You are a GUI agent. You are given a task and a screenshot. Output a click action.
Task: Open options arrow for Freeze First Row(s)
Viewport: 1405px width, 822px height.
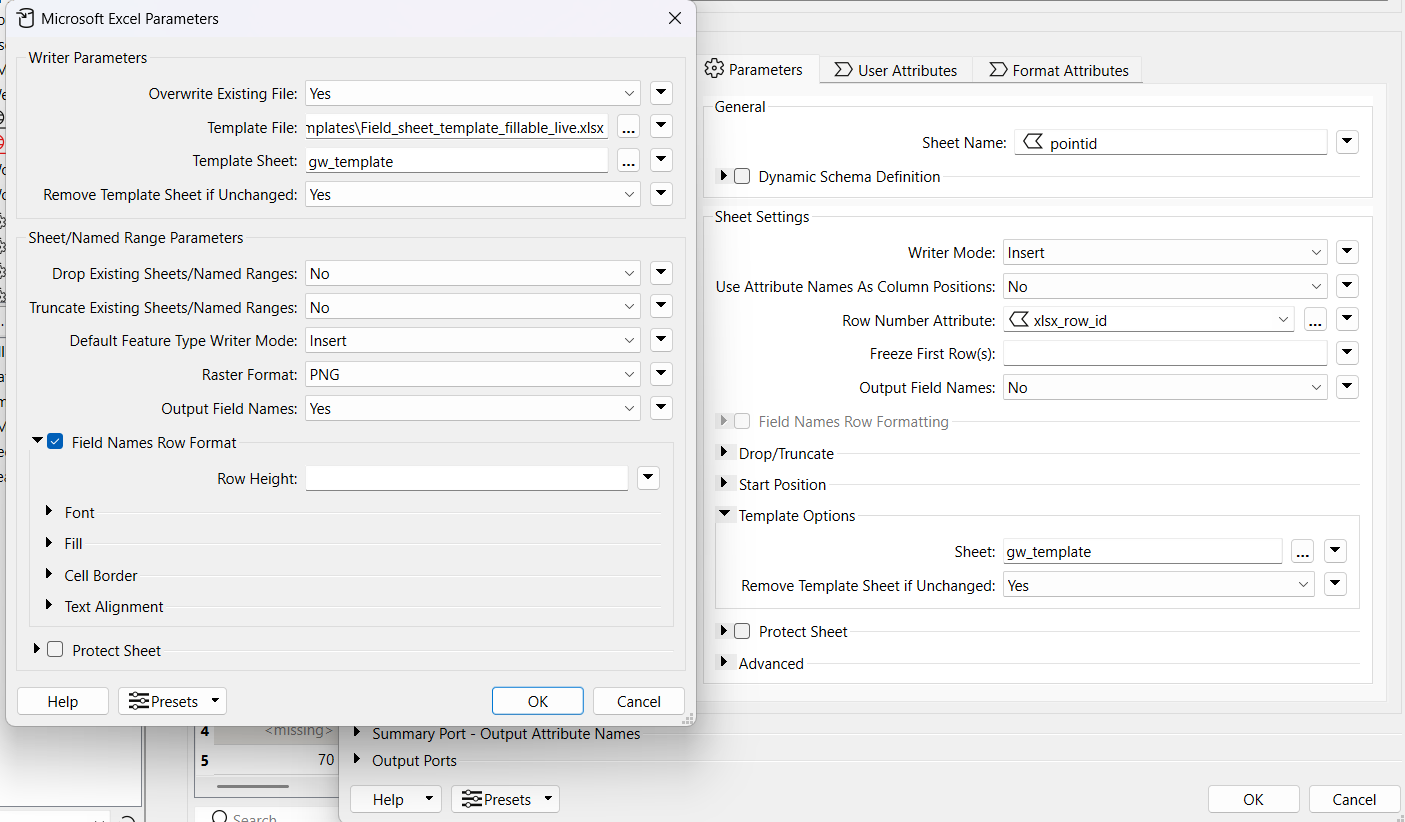[x=1347, y=353]
